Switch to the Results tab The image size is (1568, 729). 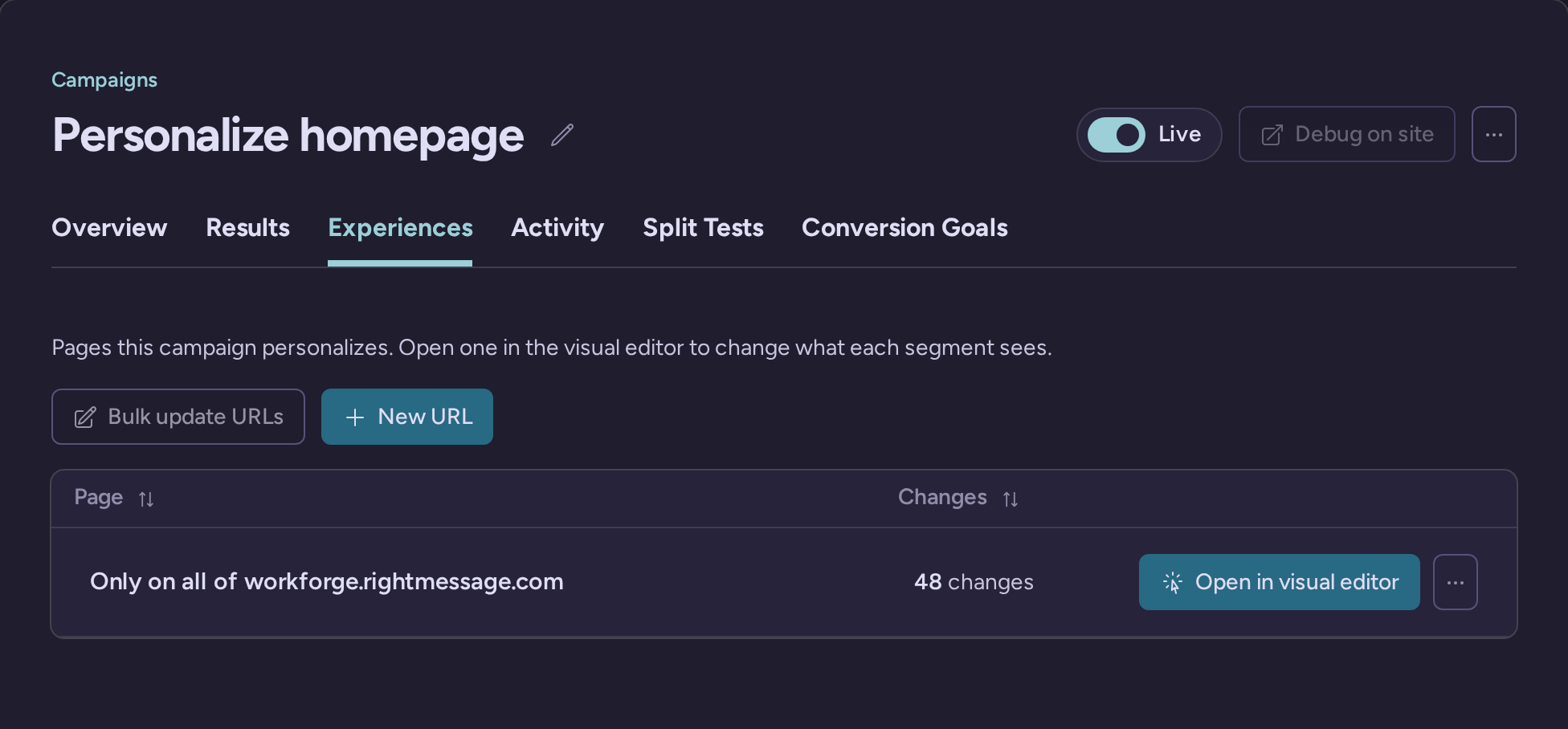(247, 228)
